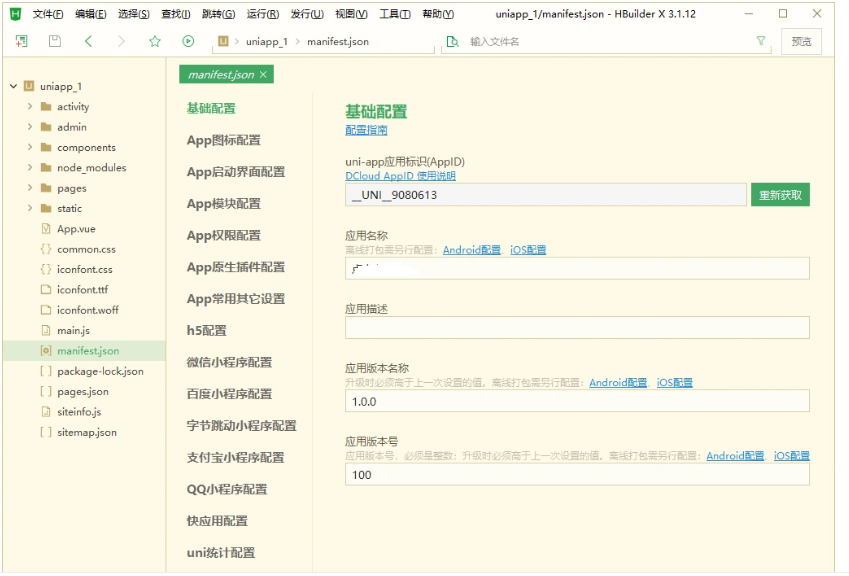Viewport: 849px width, 576px height.
Task: Select the App图标配置 section
Action: coord(223,140)
